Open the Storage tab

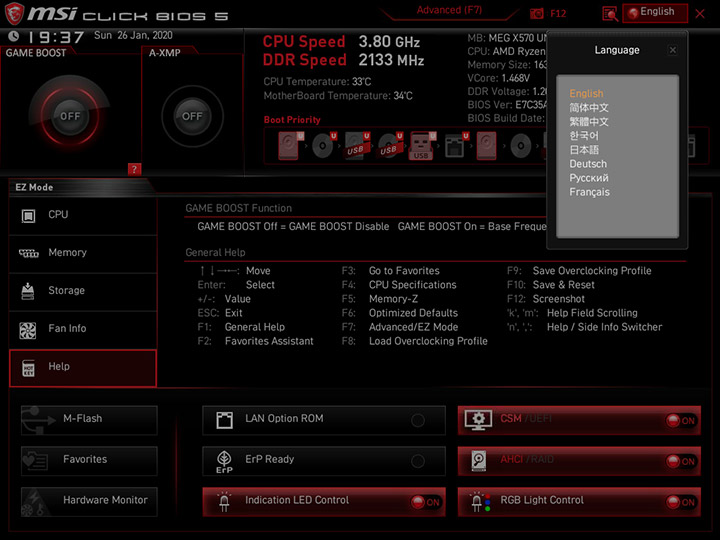click(83, 292)
